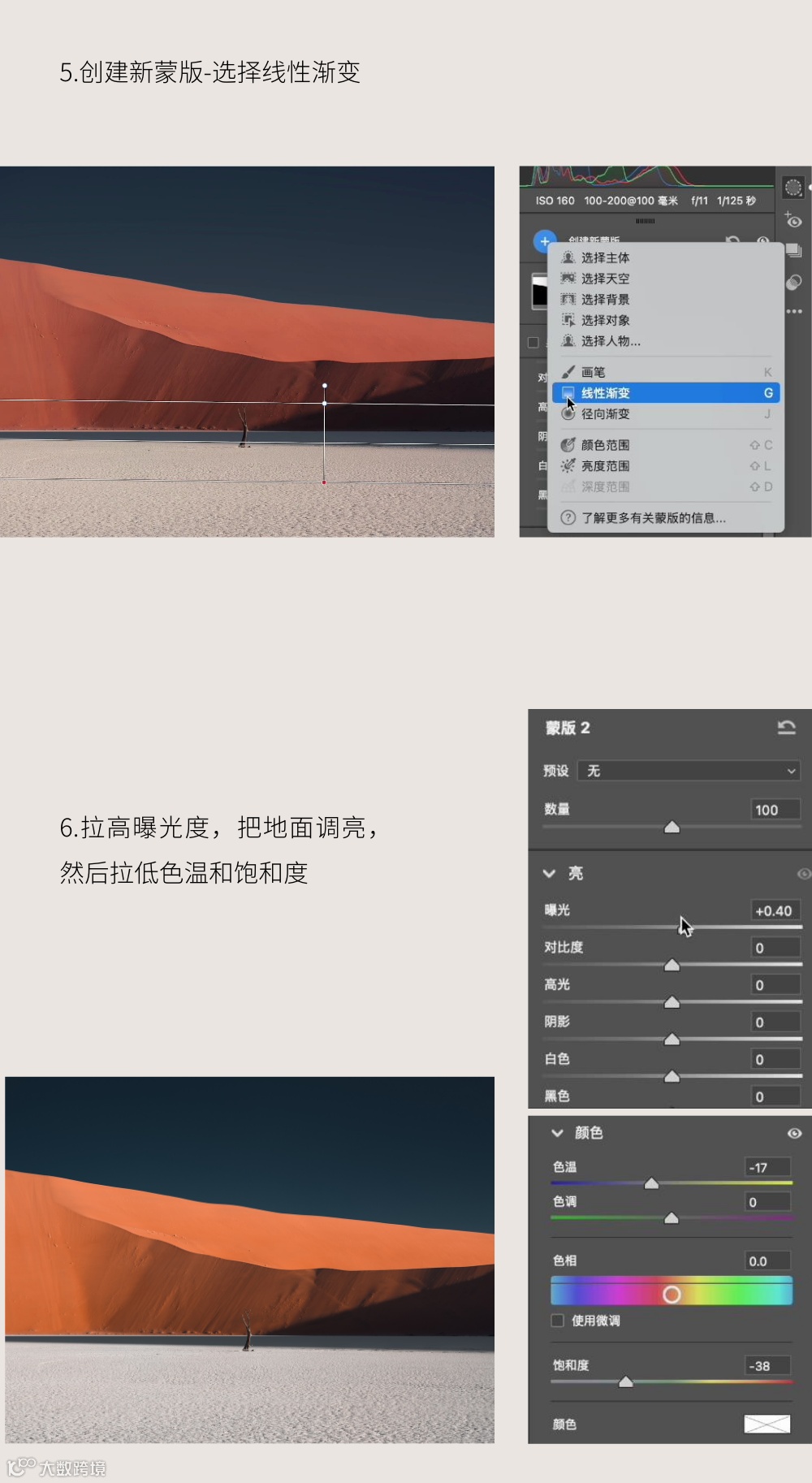This screenshot has height=1483, width=812.
Task: Choose 选择对象 from mask menu
Action: click(x=666, y=320)
